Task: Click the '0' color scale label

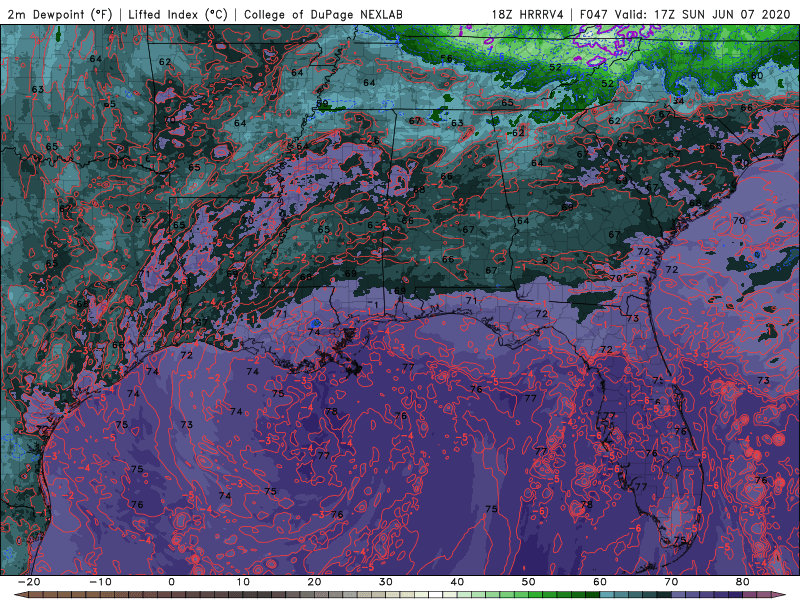Action: click(x=171, y=582)
